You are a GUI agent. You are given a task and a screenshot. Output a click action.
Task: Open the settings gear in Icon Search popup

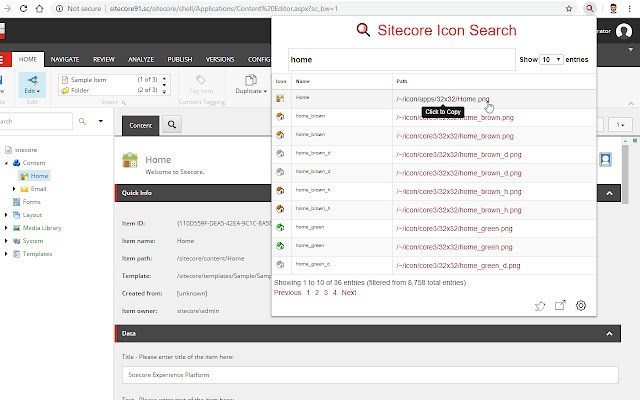click(581, 305)
